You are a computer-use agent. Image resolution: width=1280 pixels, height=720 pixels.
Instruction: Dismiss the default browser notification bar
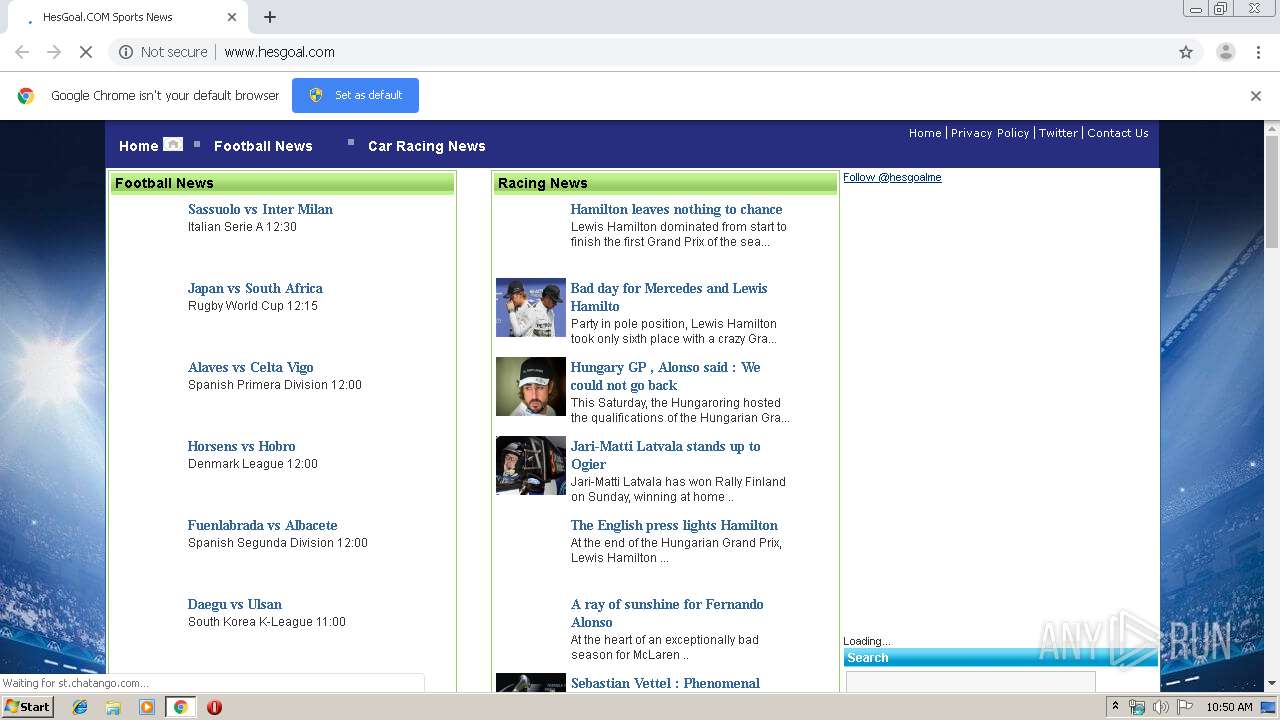(1256, 96)
